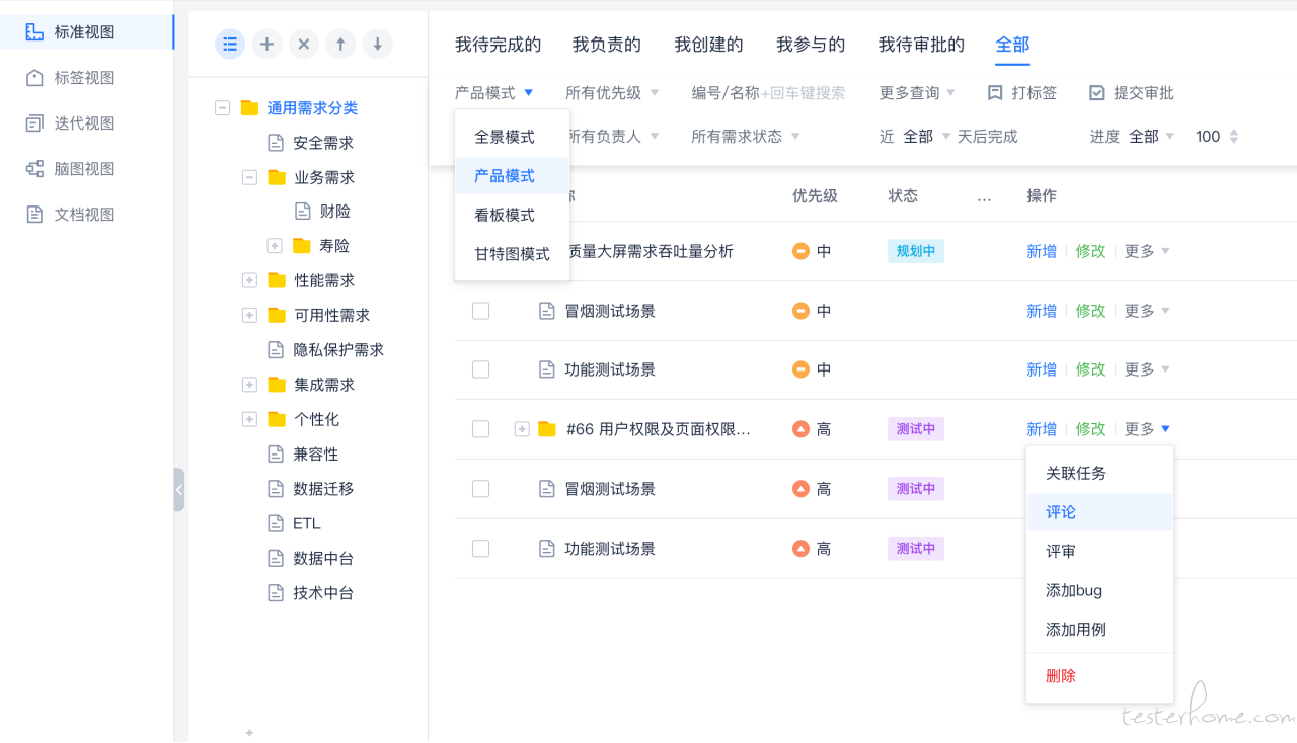Click 修改 on the 质量大屏需求 row
The width and height of the screenshot is (1297, 743).
(x=1090, y=251)
